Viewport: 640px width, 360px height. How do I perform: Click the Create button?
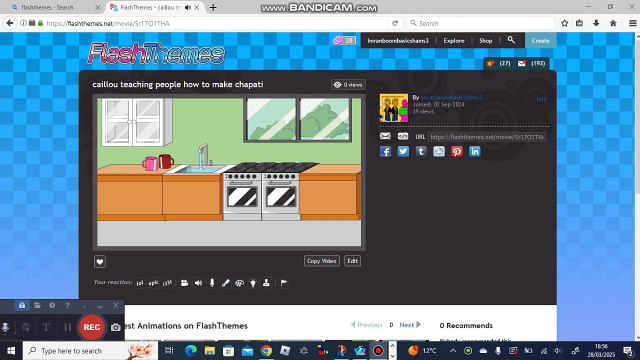(540, 40)
